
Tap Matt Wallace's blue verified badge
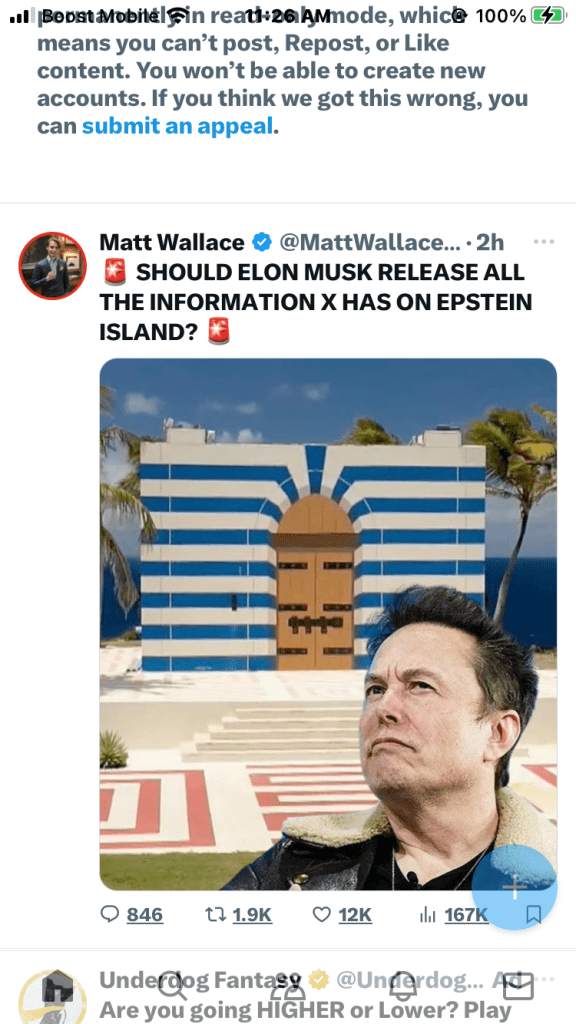coord(262,243)
